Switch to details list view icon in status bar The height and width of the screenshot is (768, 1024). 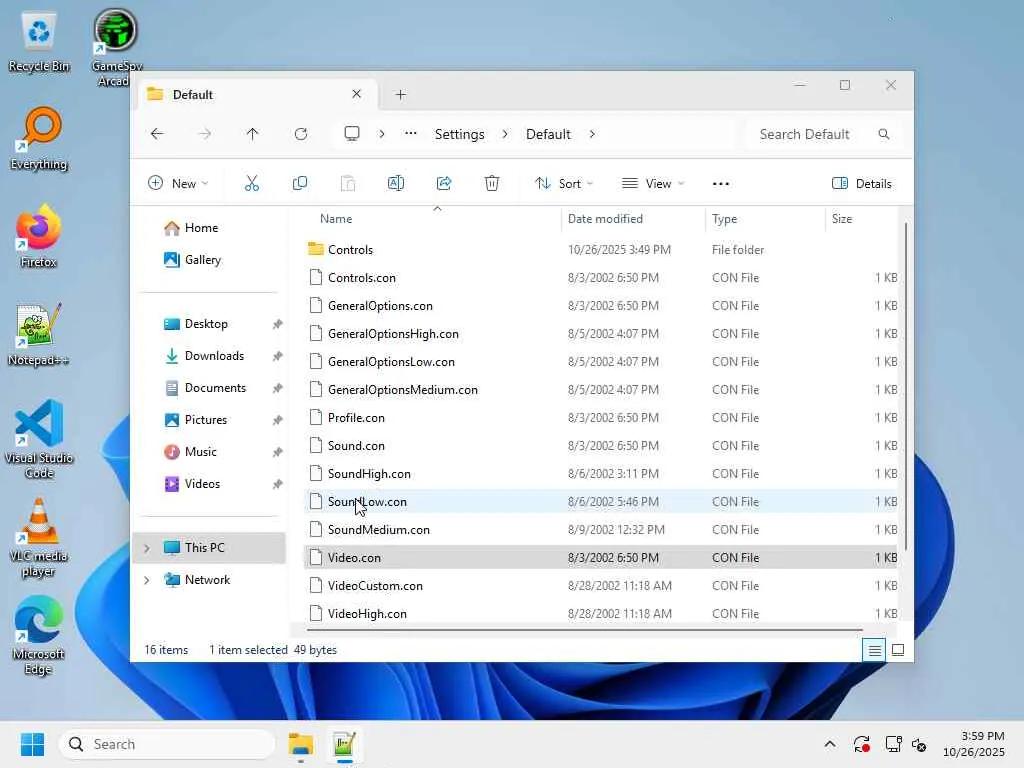(874, 650)
